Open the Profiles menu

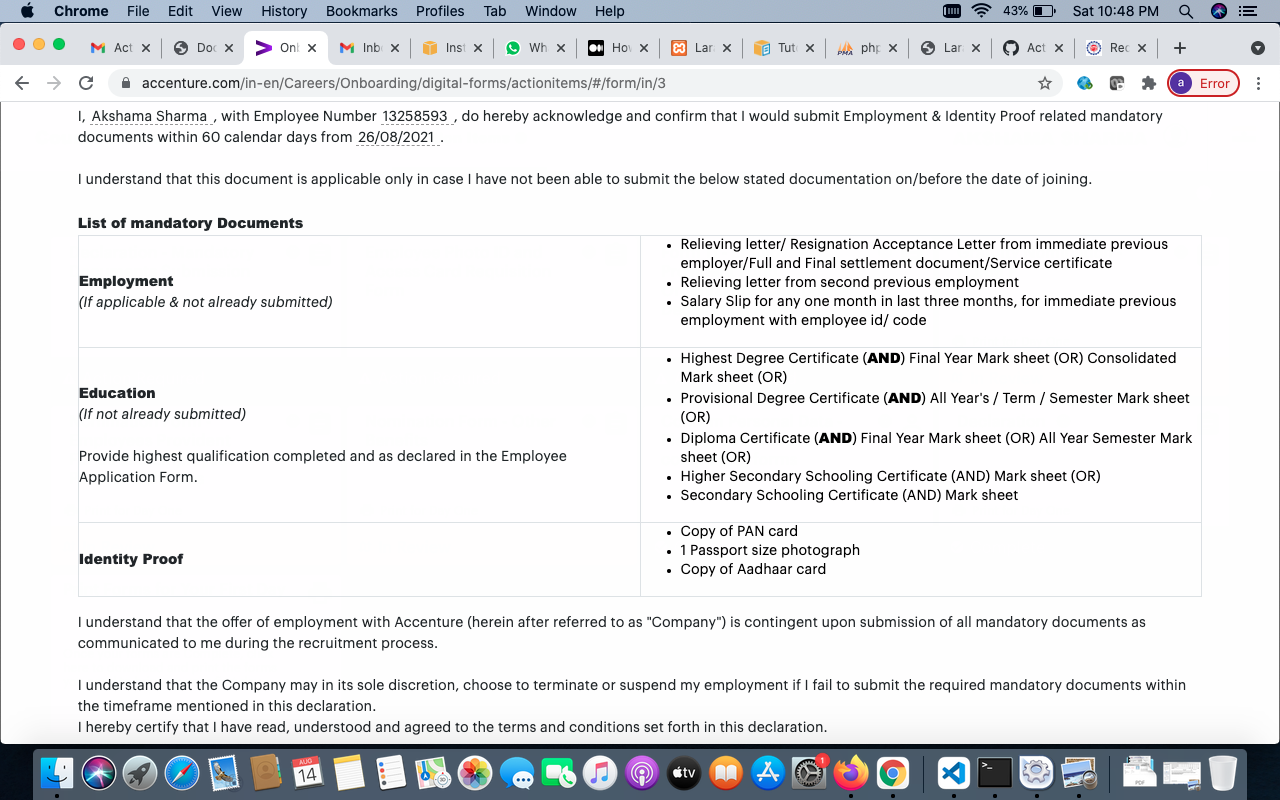pos(440,11)
